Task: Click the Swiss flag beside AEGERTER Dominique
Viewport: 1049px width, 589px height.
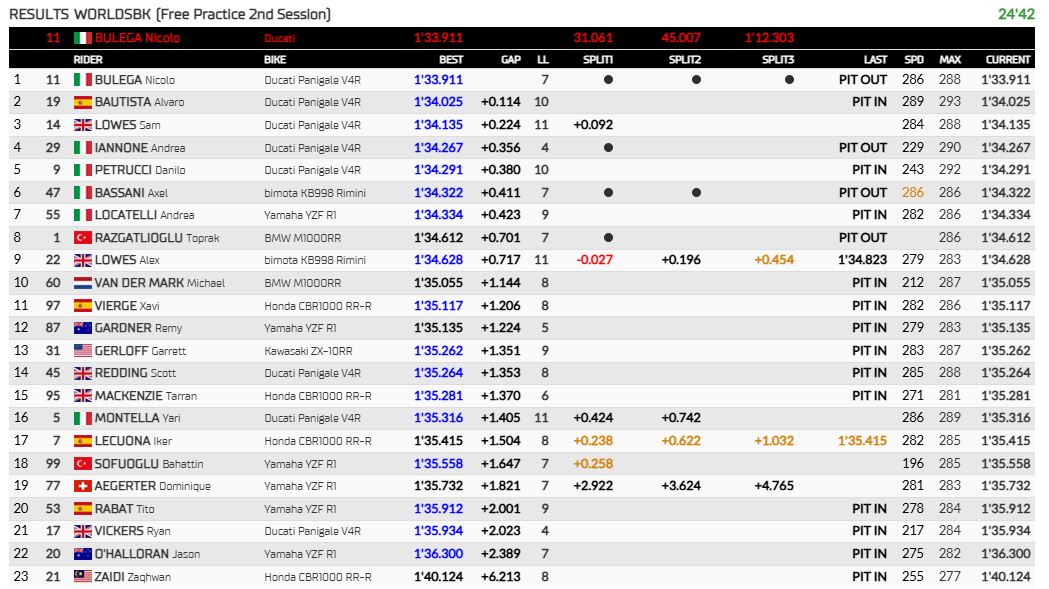Action: click(82, 486)
